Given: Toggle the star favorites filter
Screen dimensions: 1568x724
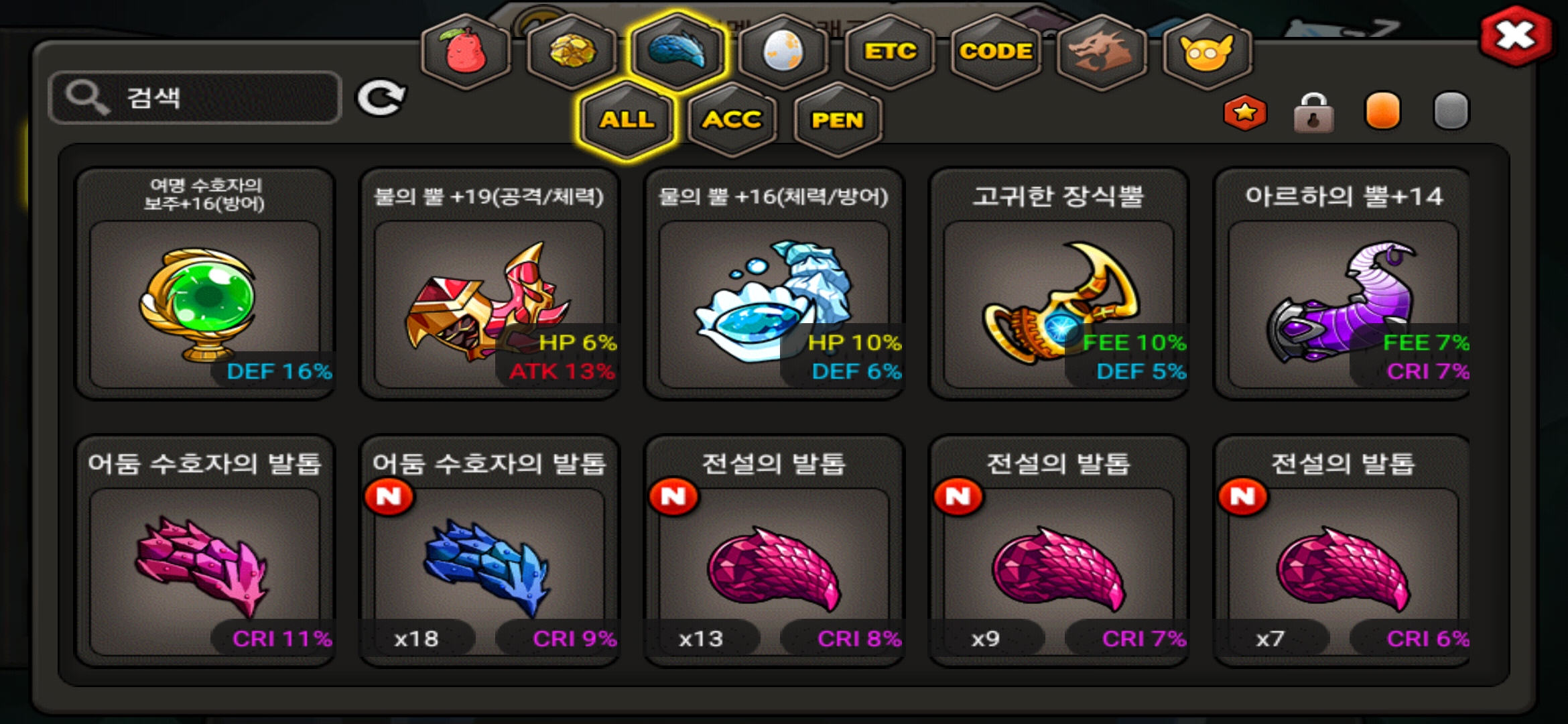Looking at the screenshot, I should tap(1245, 112).
